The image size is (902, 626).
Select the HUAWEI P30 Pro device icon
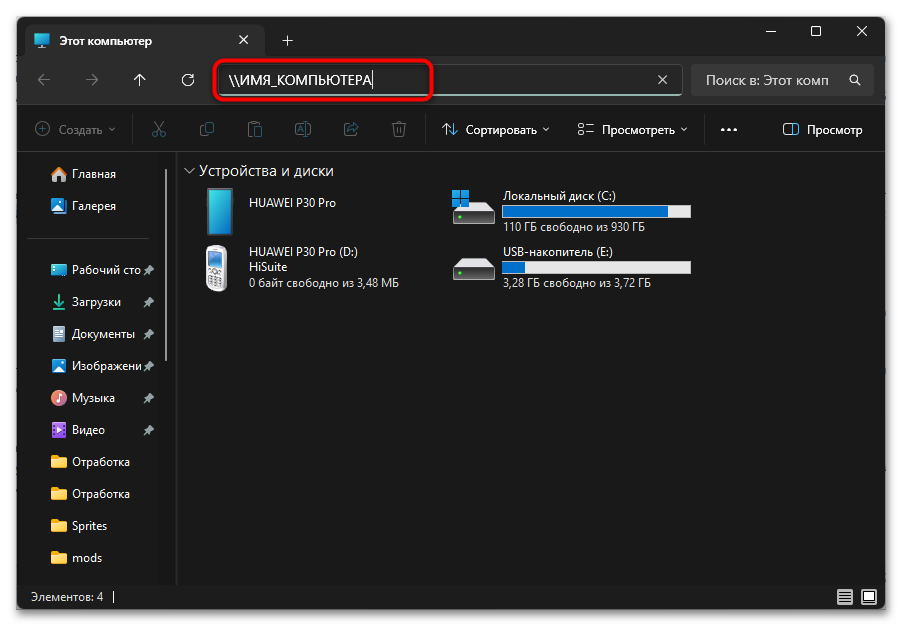point(220,212)
